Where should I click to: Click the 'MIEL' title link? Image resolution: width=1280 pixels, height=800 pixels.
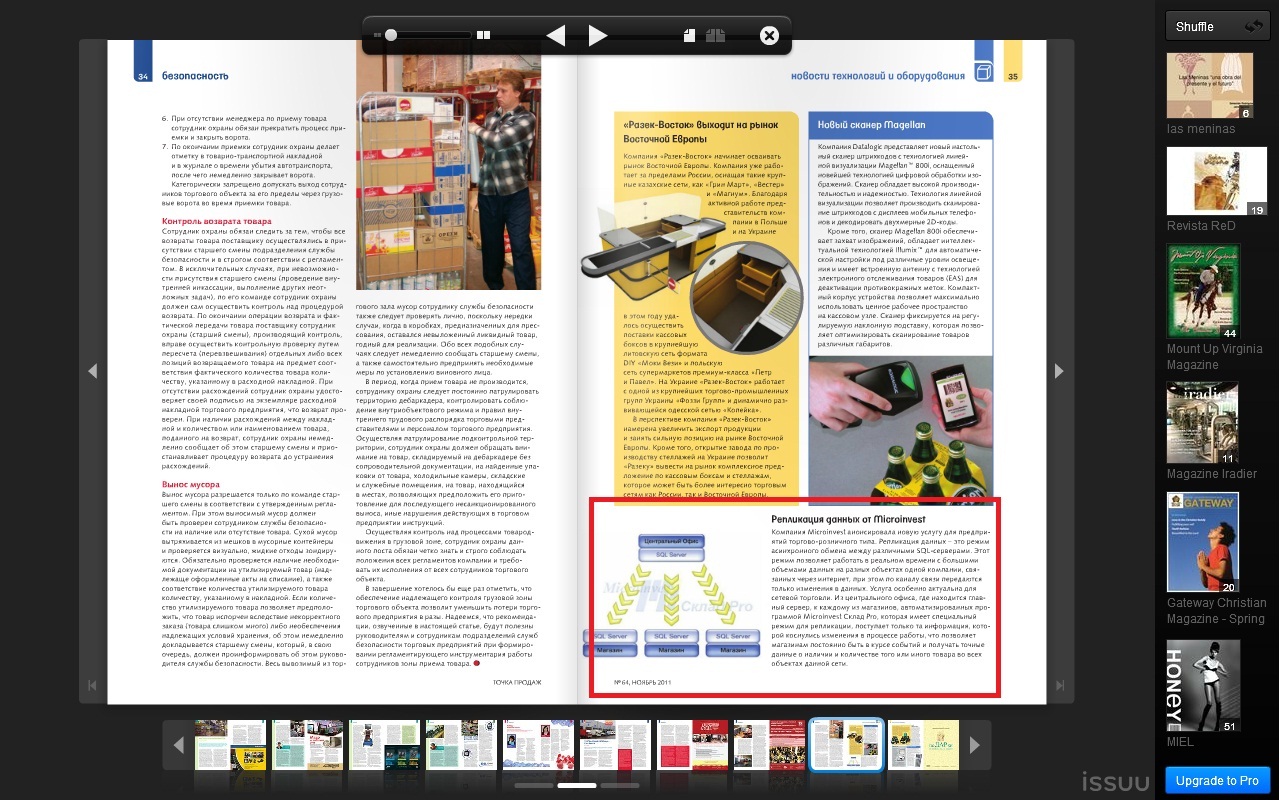(x=1181, y=742)
